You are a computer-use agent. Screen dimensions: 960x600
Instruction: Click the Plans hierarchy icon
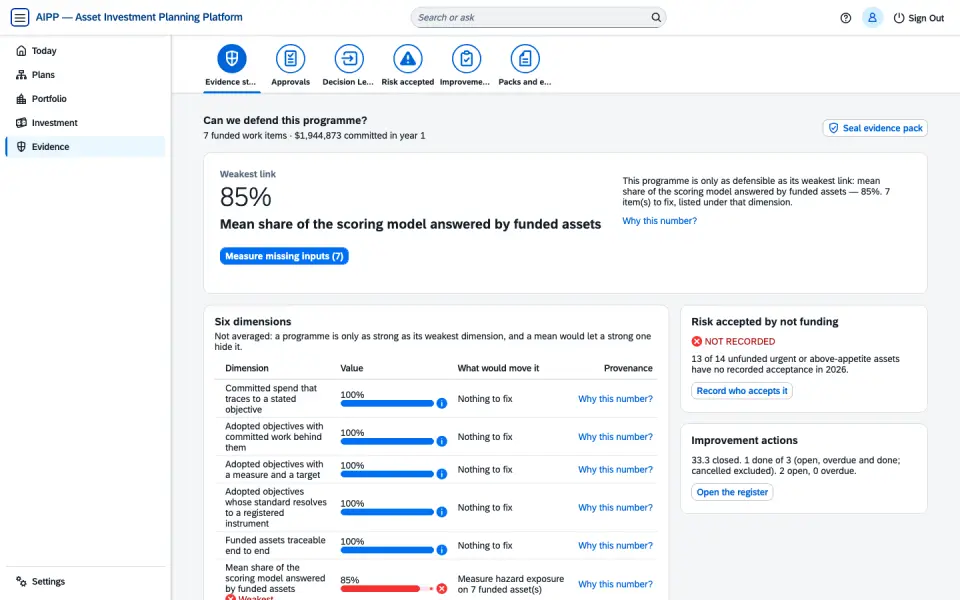21,75
